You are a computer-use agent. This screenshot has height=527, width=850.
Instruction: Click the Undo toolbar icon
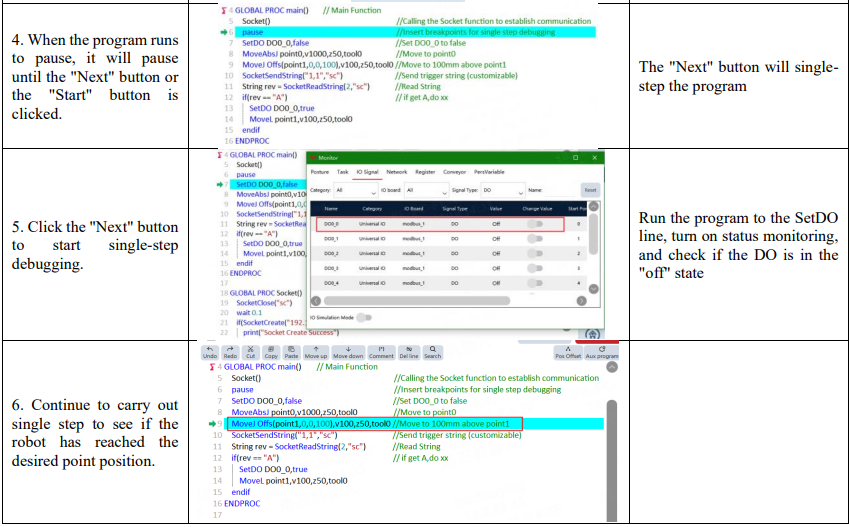click(x=210, y=352)
